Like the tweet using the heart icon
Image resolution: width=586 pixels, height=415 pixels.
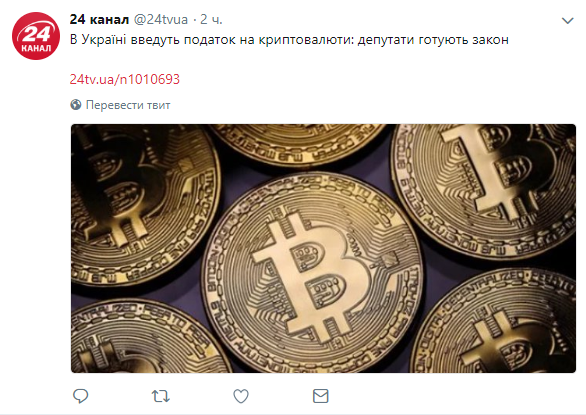click(241, 396)
